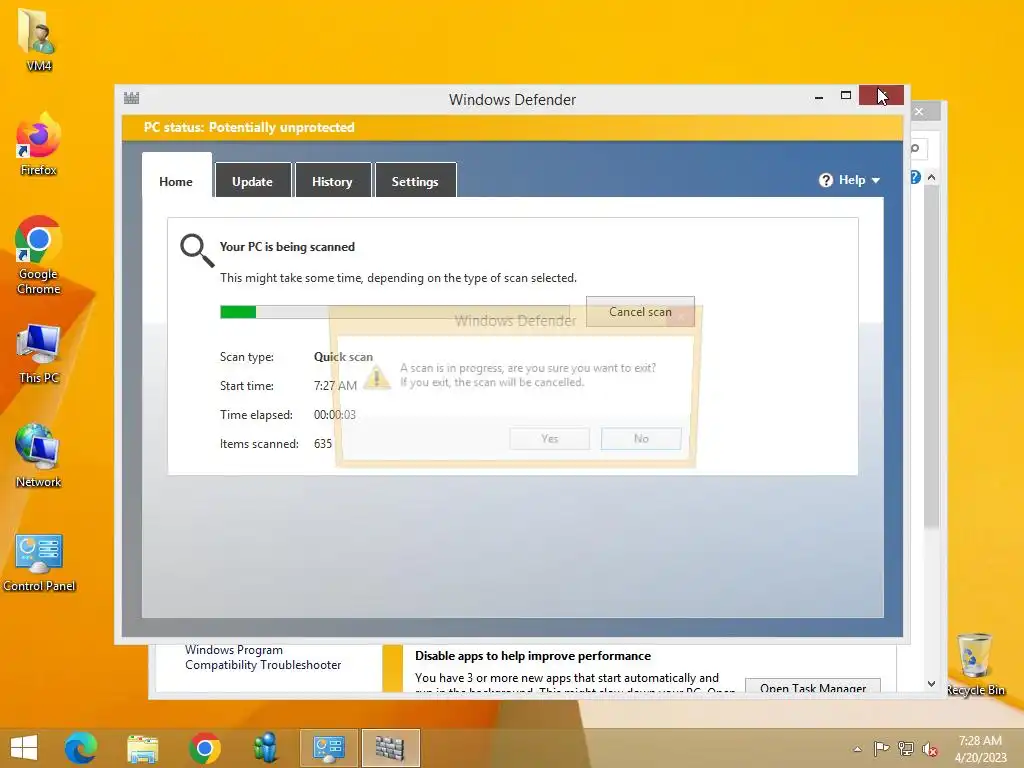Click the muted volume tray icon
This screenshot has width=1024, height=768.
coord(930,749)
